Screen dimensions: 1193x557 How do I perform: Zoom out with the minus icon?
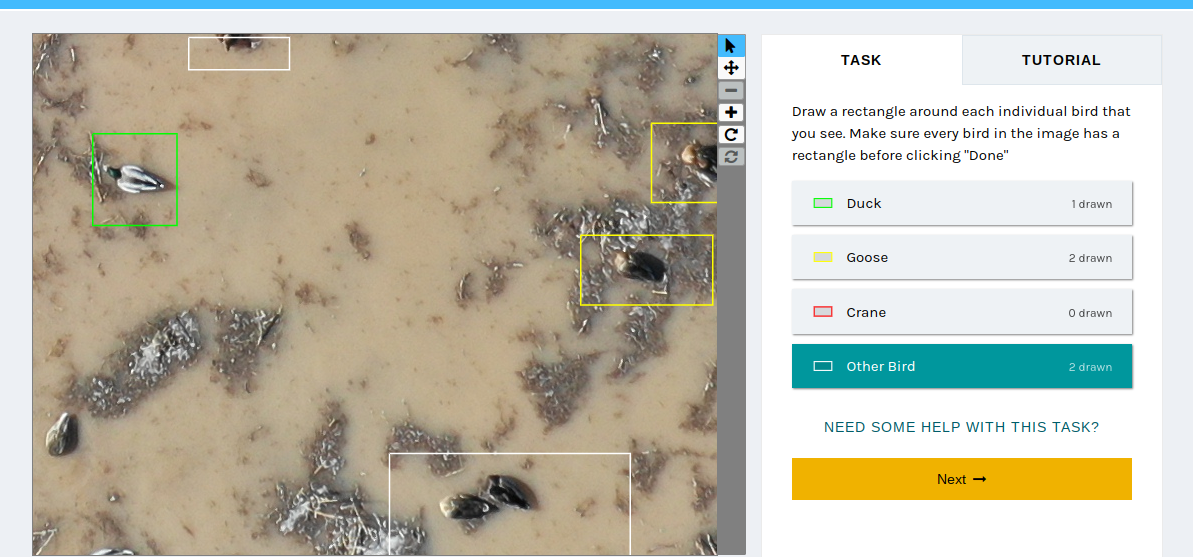point(731,91)
